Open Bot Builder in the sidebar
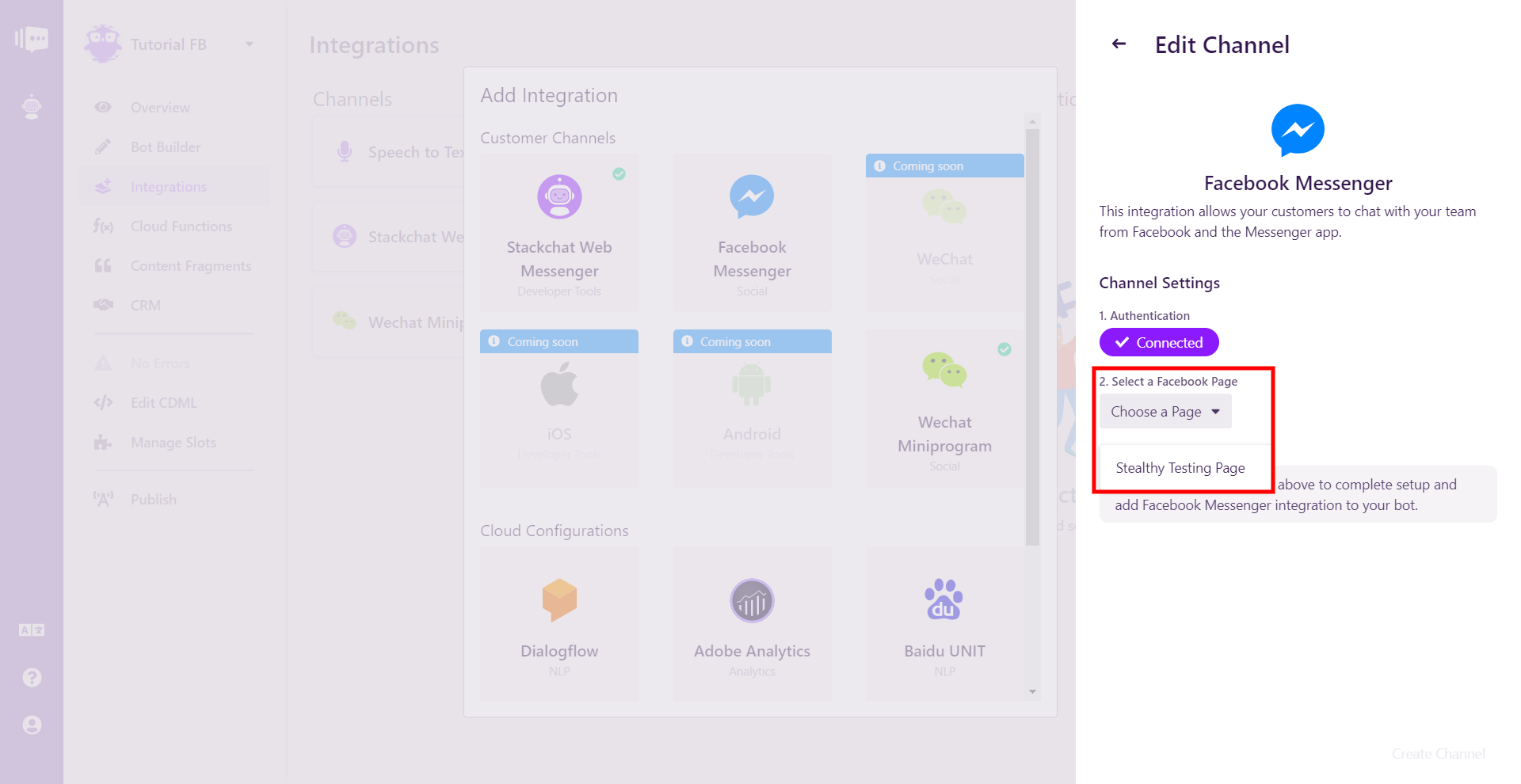This screenshot has width=1521, height=784. [x=174, y=147]
